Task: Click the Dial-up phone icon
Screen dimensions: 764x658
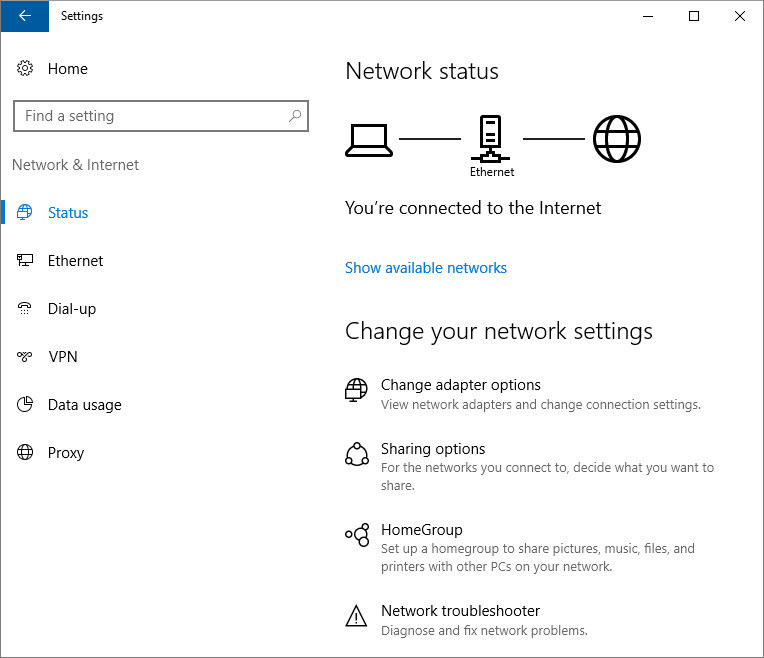Action: 25,309
